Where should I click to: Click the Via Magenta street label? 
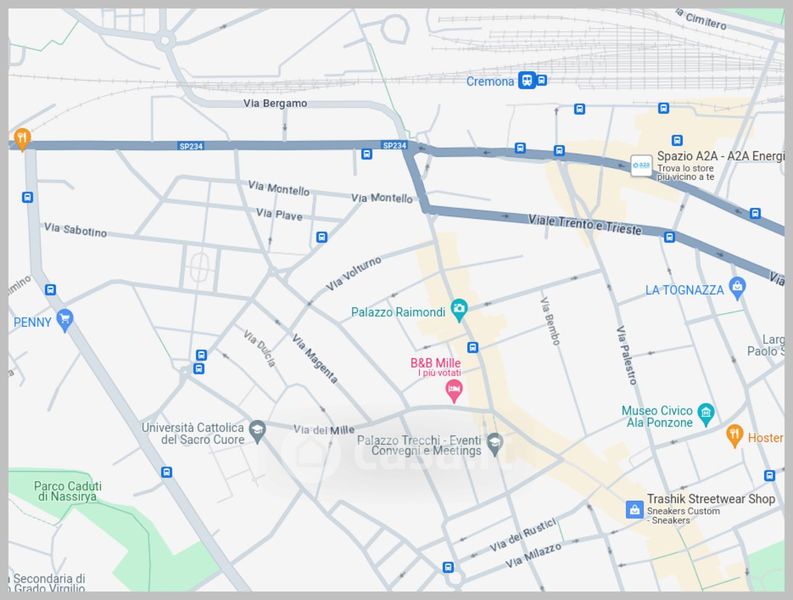314,359
